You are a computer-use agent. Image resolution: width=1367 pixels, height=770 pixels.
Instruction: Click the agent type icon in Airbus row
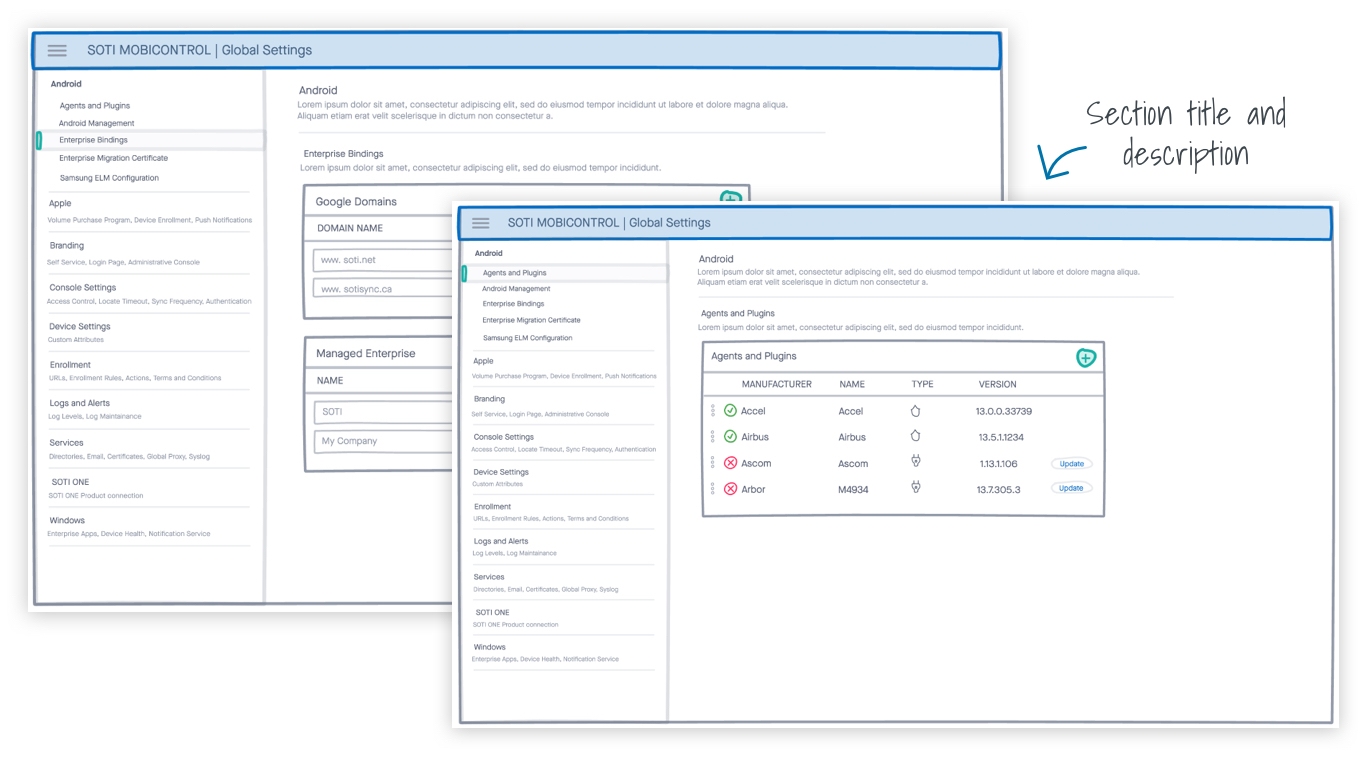pyautogui.click(x=915, y=436)
